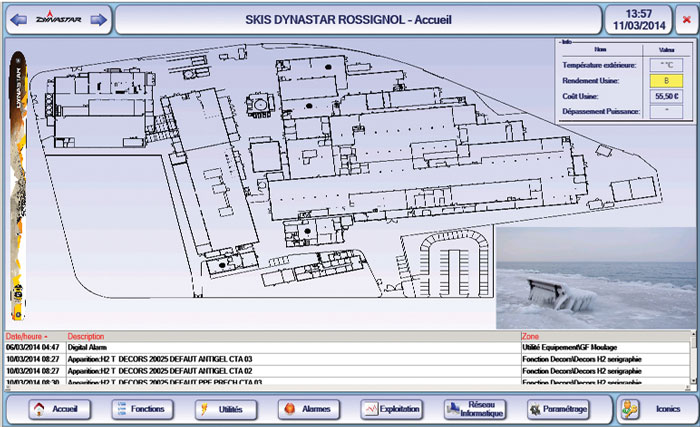The height and width of the screenshot is (427, 700).
Task: Open the Accueil home button
Action: 60,409
